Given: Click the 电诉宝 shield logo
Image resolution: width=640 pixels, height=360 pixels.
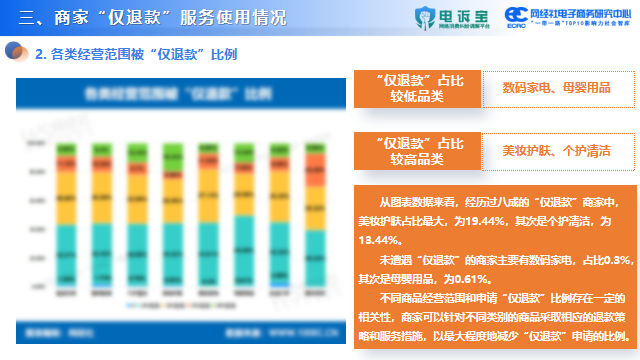Looking at the screenshot, I should click(x=452, y=18).
